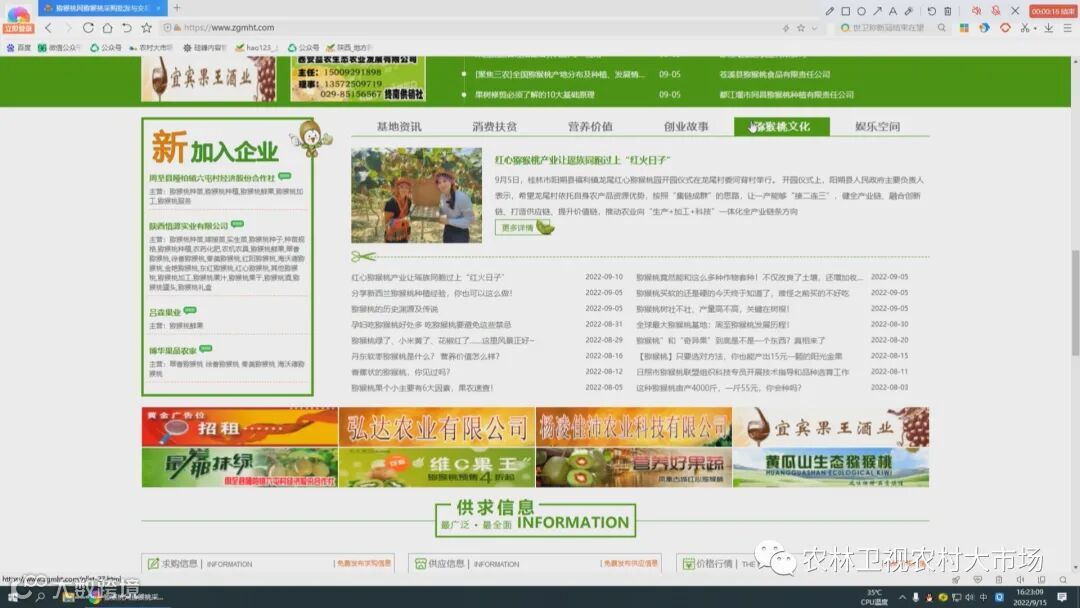Screen dimensions: 1080x608
Task: Switch to the 消费扶贫 tab
Action: click(x=495, y=127)
